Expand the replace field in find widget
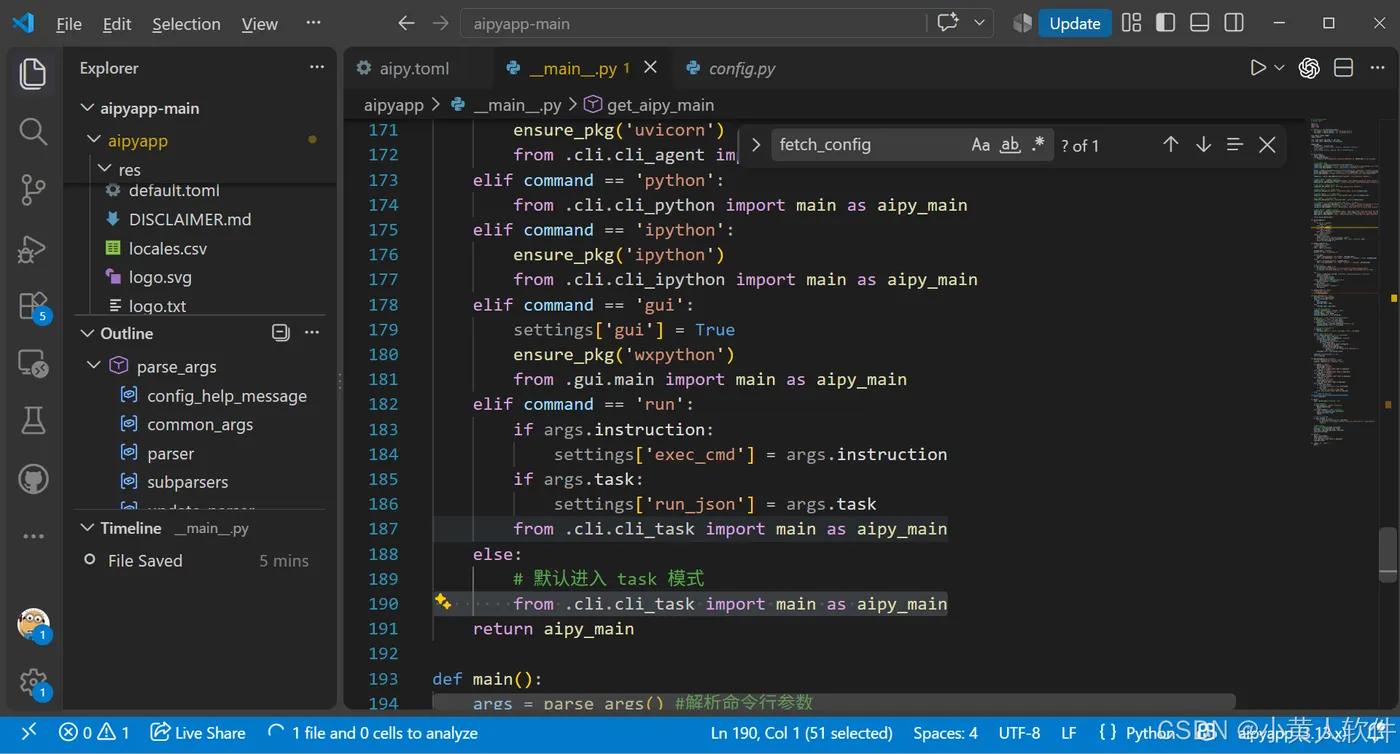 (x=756, y=145)
